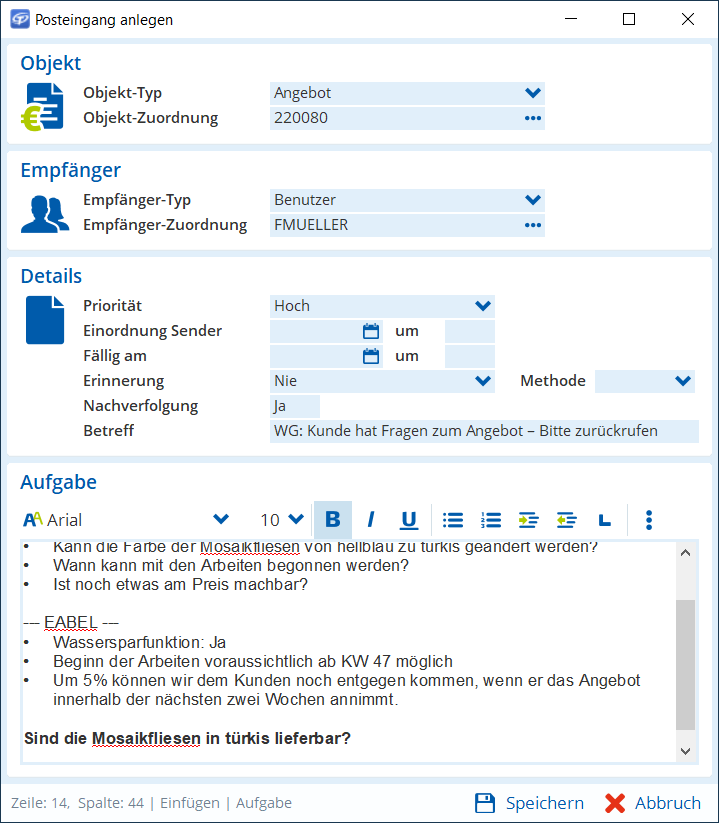Click Abbruch to cancel
Image resolution: width=719 pixels, height=823 pixels.
click(x=653, y=803)
